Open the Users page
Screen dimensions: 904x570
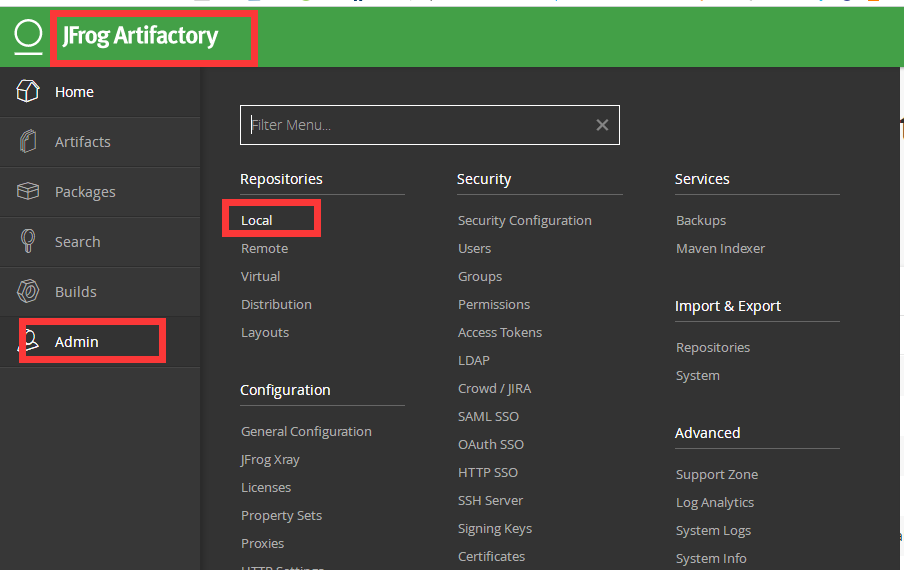point(474,248)
